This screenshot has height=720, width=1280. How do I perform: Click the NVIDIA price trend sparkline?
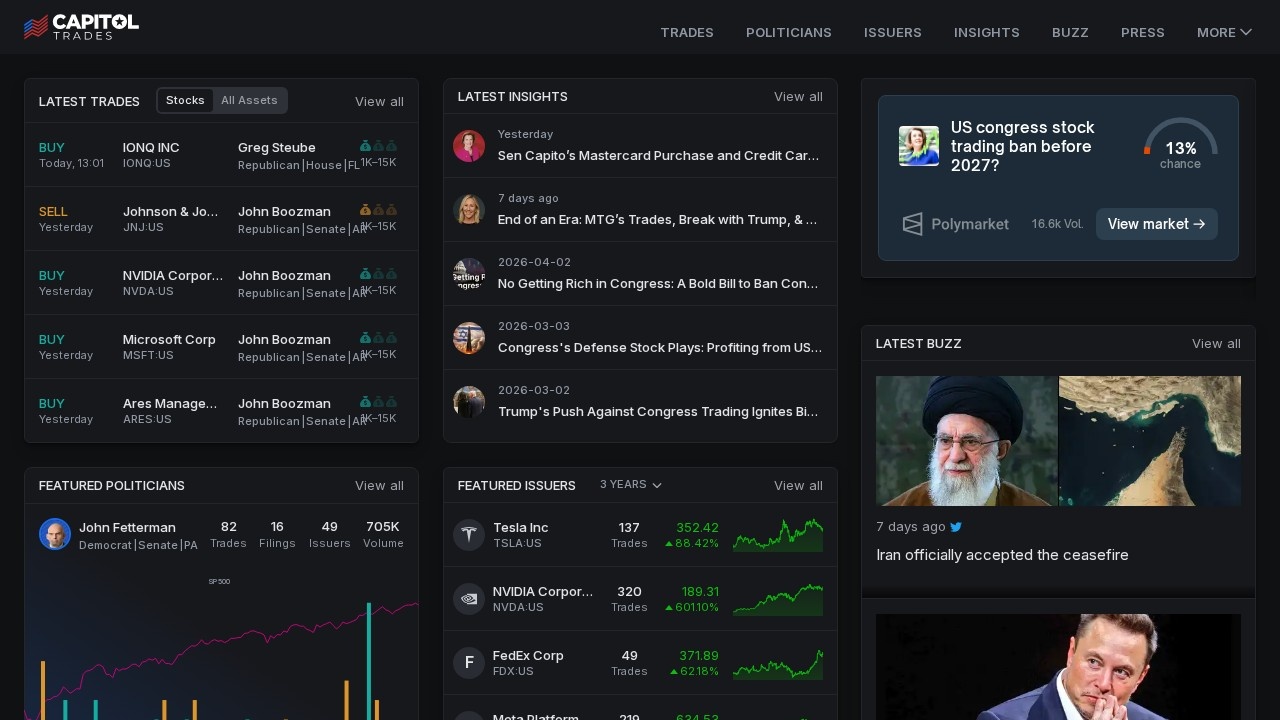(778, 599)
